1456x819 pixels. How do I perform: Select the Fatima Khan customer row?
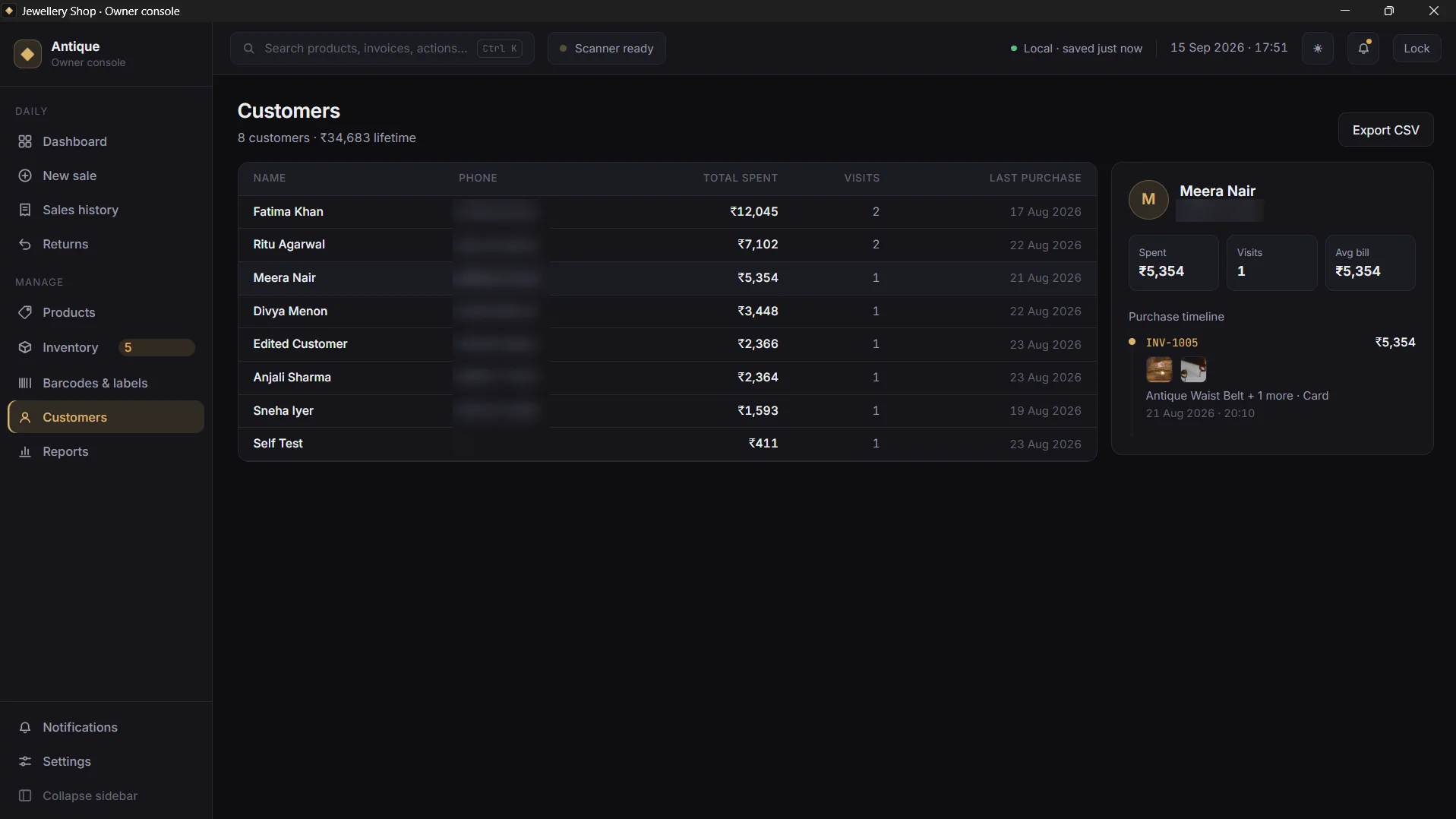667,212
